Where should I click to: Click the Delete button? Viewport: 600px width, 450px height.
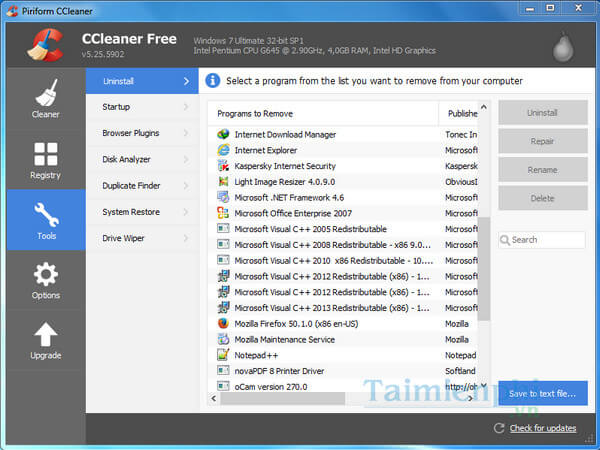coord(543,198)
